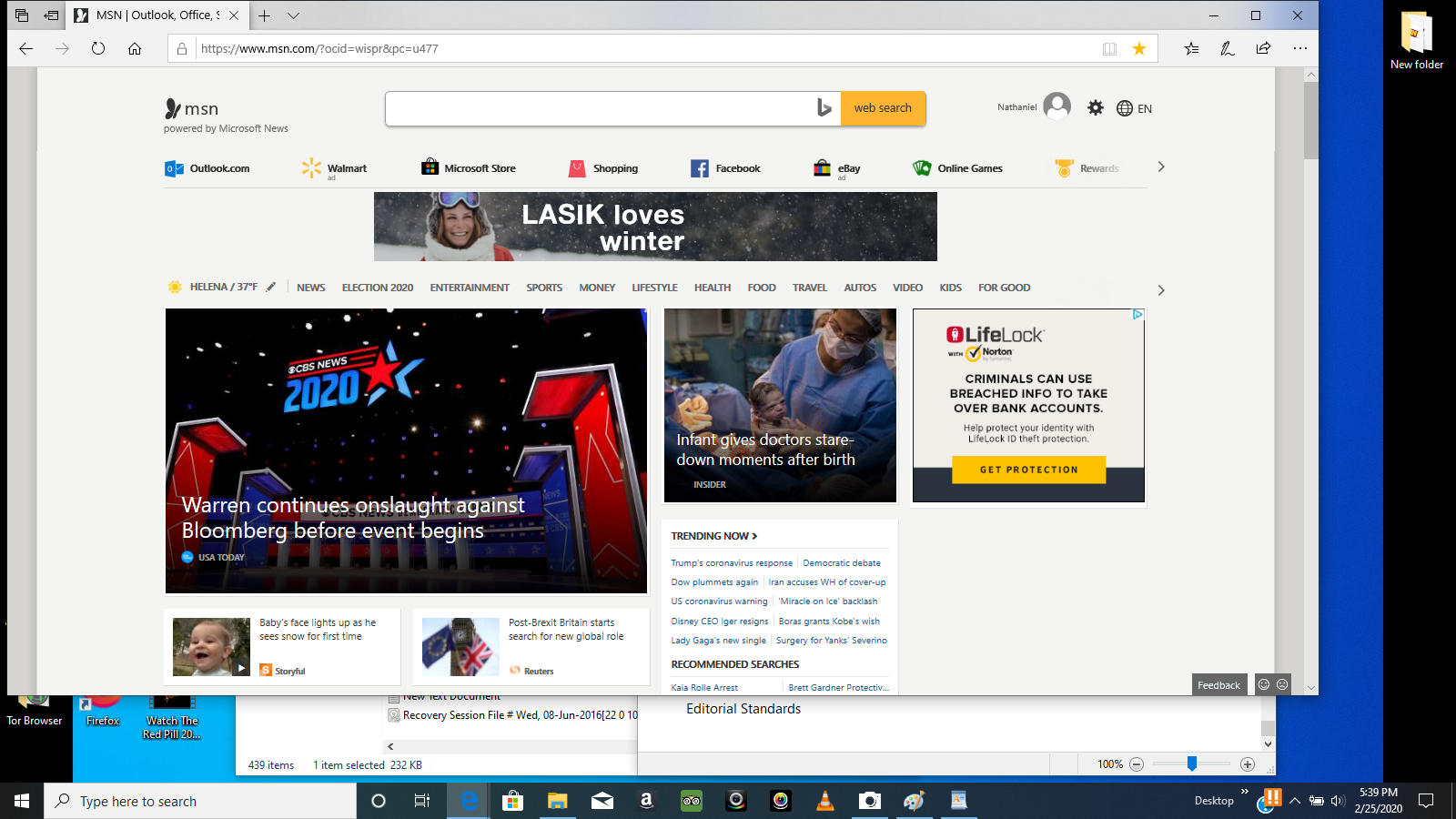The height and width of the screenshot is (819, 1456).
Task: Open a new tab with plus button
Action: coord(264,15)
